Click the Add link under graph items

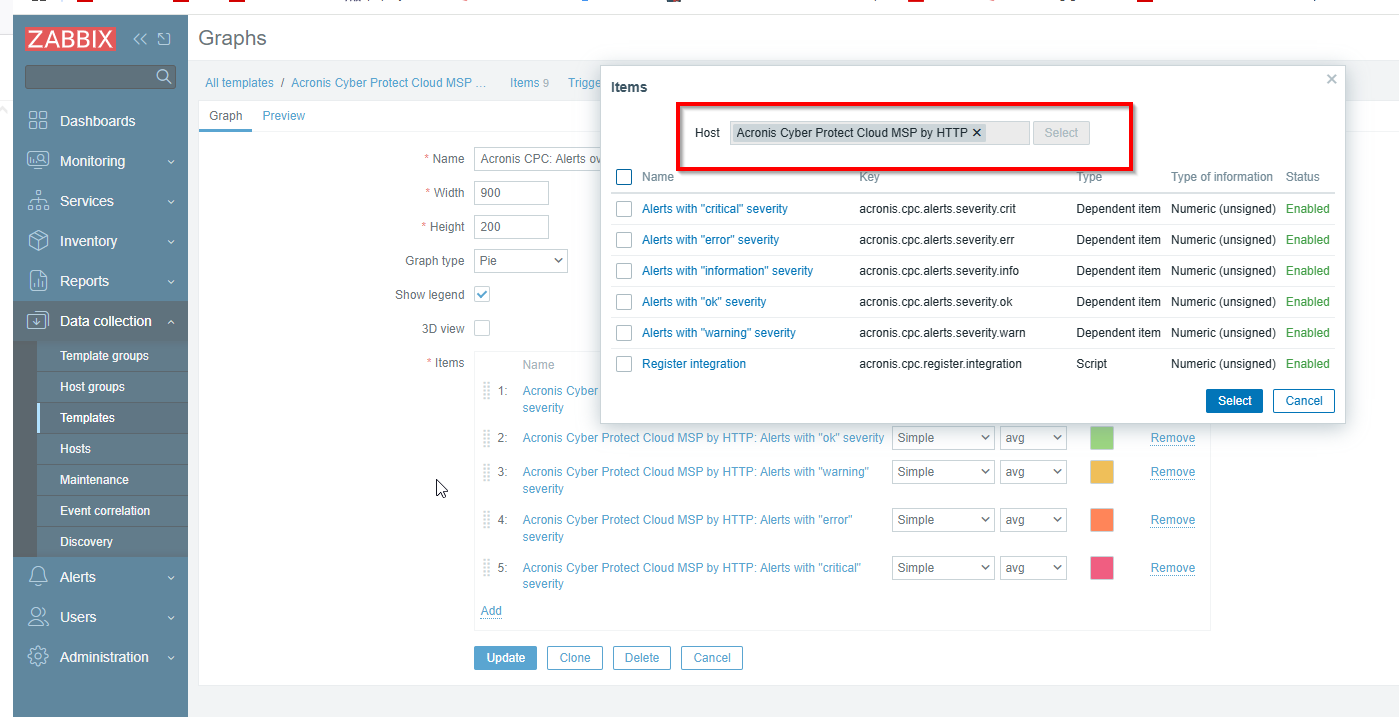[491, 611]
